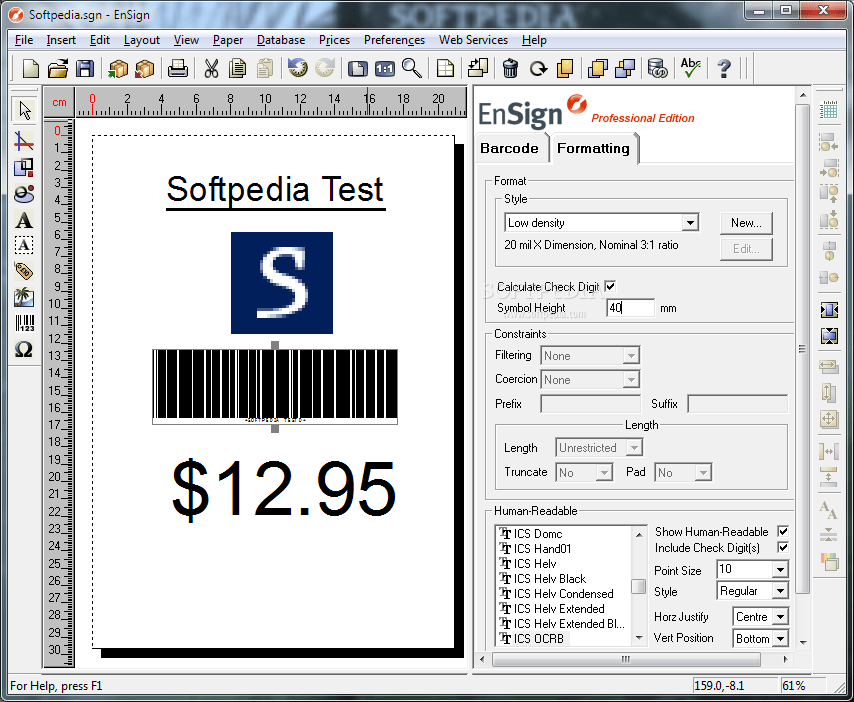The image size is (854, 702).
Task: Open the Coercion dropdown
Action: tap(631, 380)
